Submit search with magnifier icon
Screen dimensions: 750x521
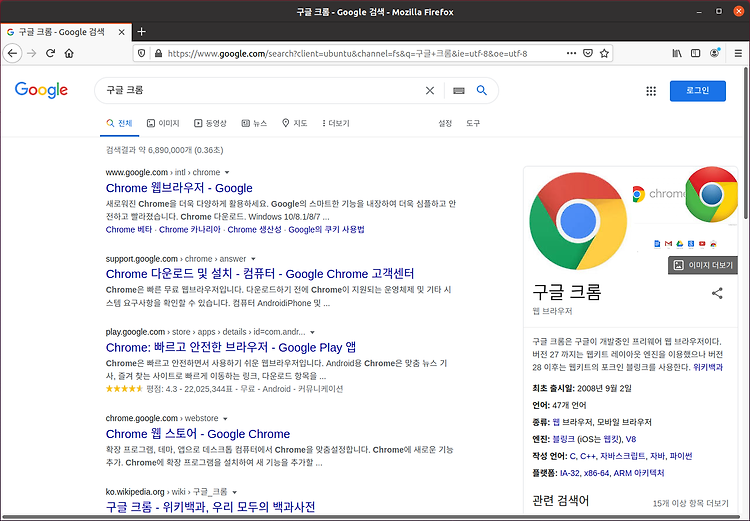(482, 90)
